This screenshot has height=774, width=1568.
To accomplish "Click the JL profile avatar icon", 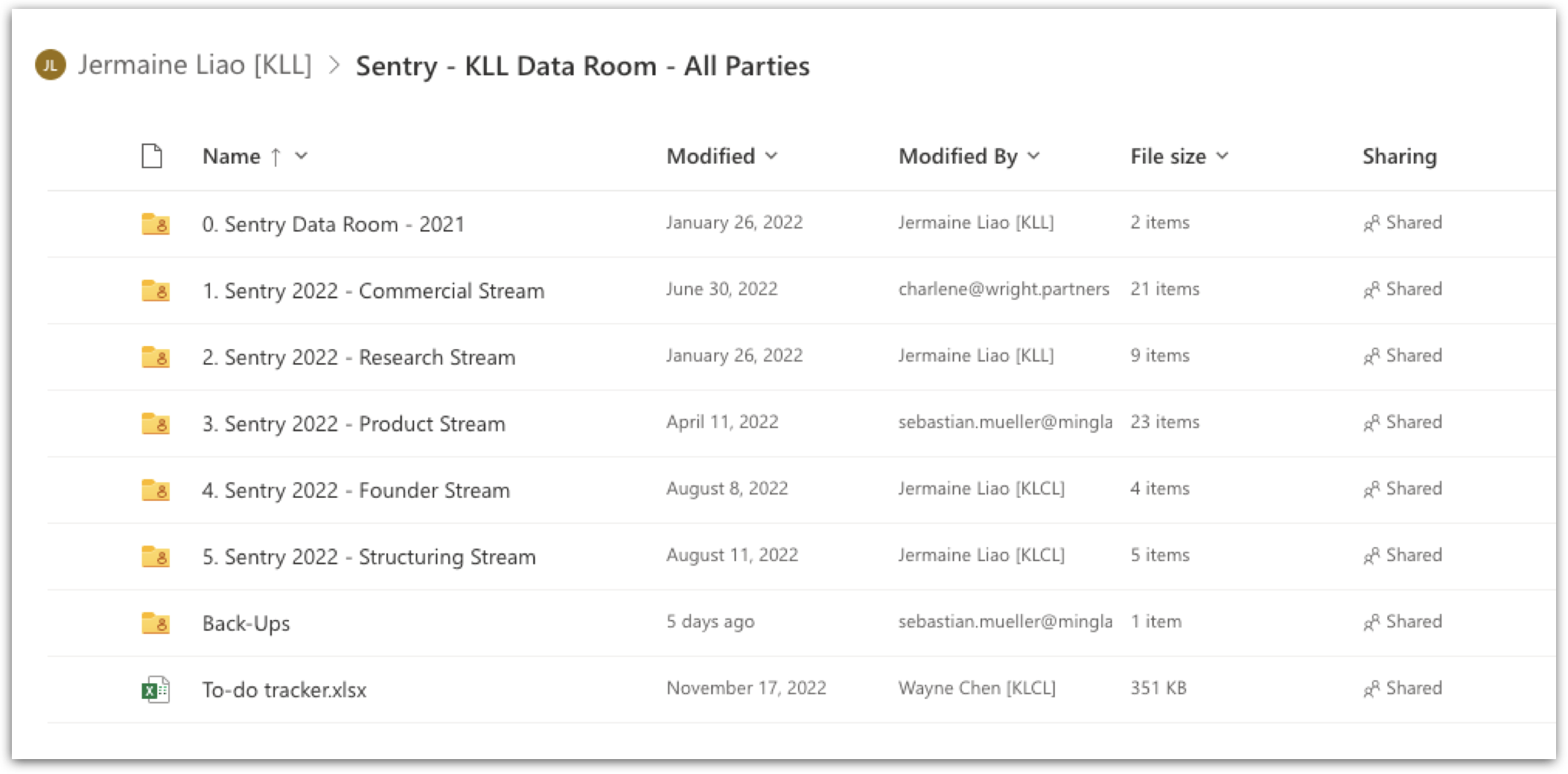I will point(51,65).
